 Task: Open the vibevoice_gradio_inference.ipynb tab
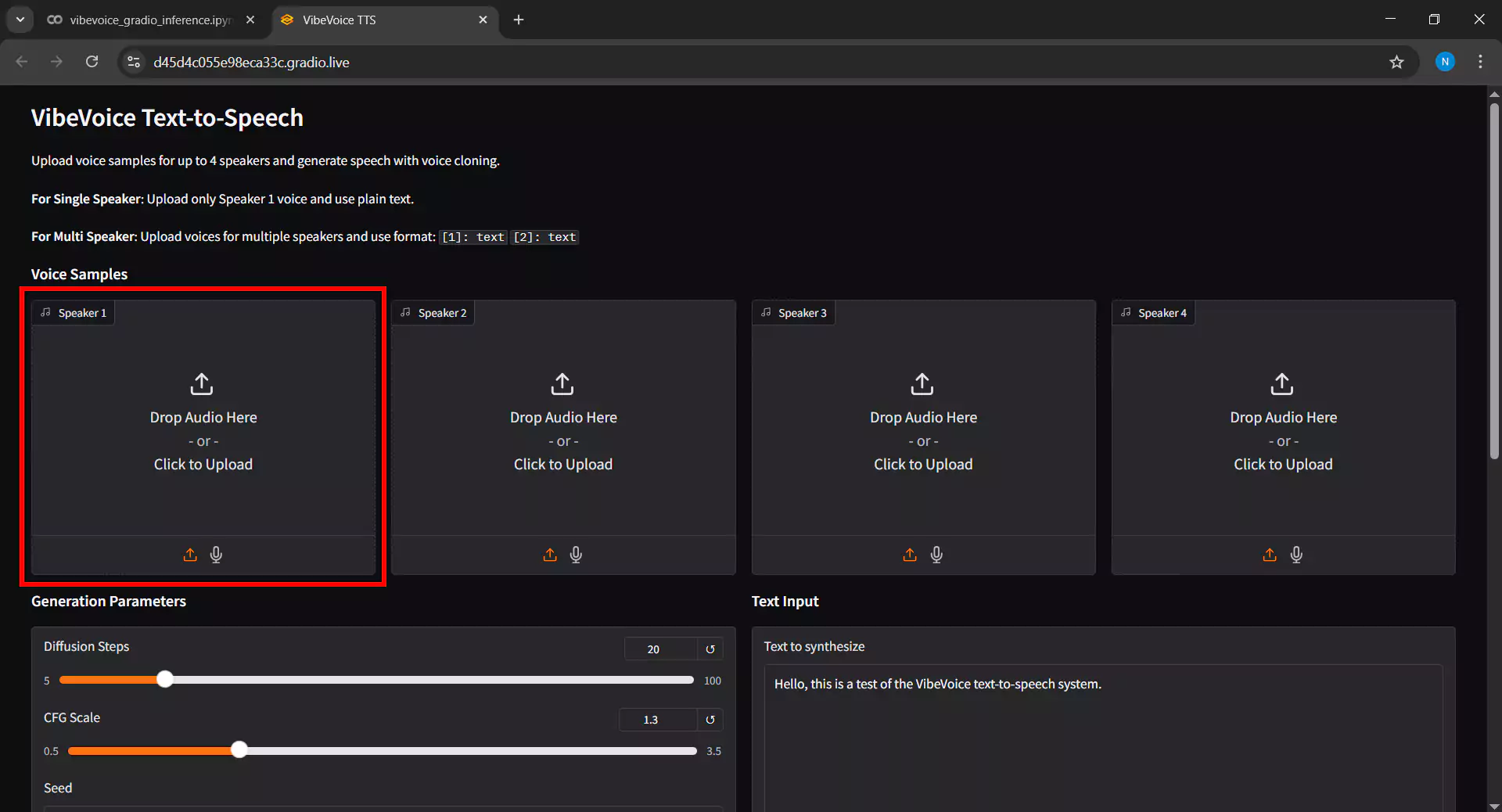coord(149,20)
